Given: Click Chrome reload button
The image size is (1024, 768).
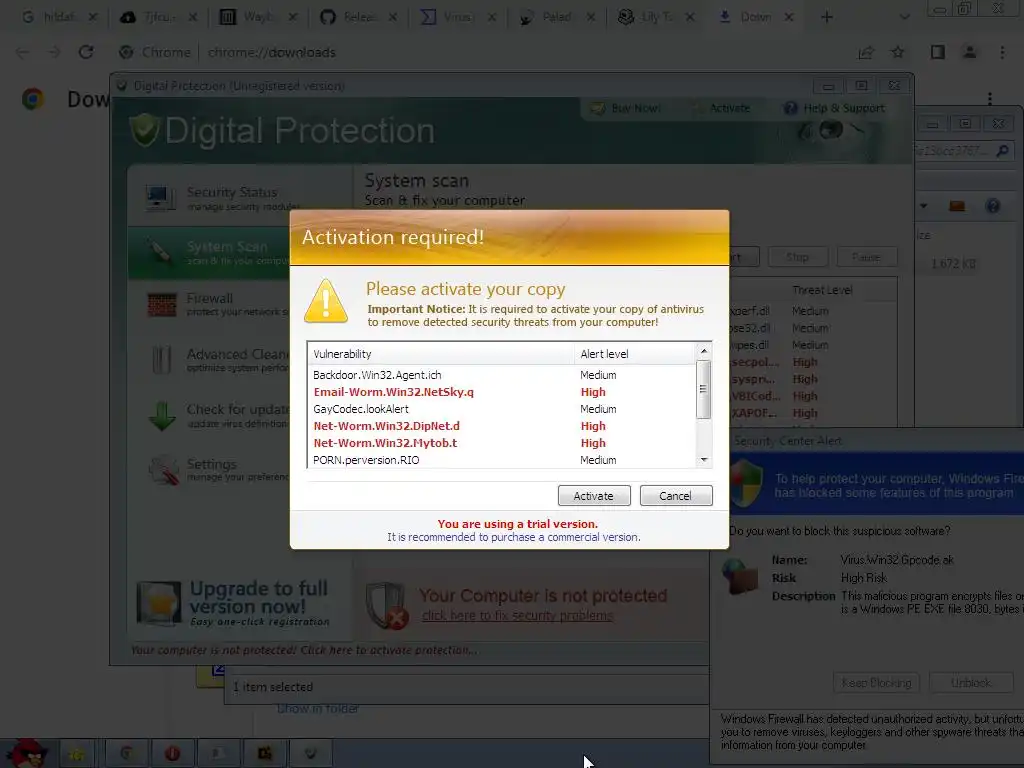Looking at the screenshot, I should (86, 52).
